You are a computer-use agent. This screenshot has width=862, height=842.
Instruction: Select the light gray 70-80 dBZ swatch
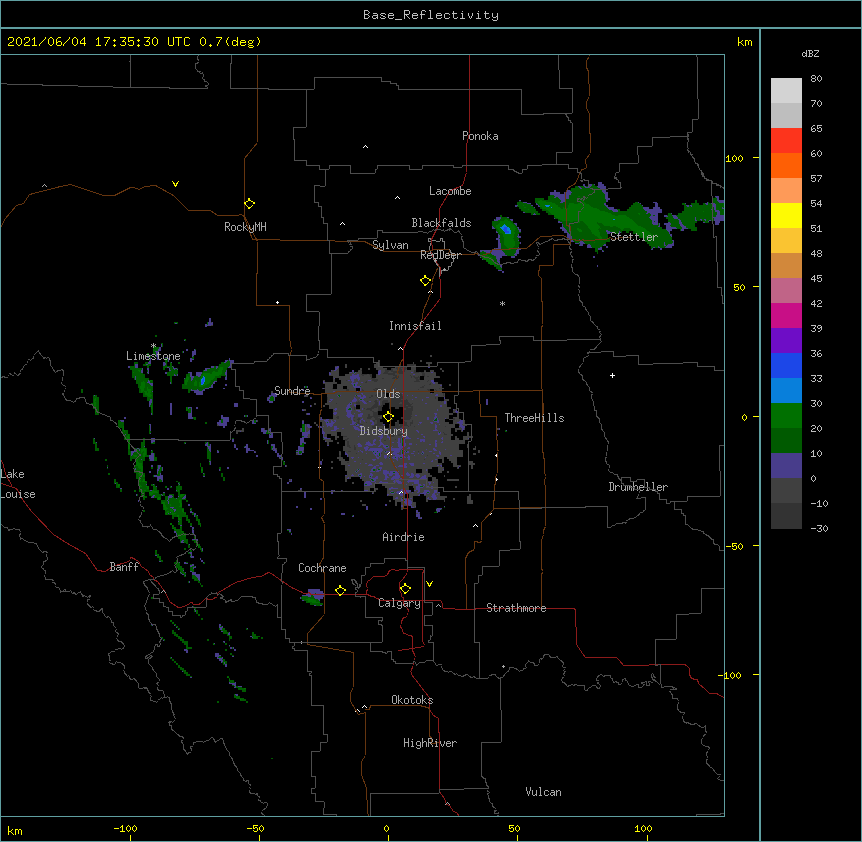(786, 91)
